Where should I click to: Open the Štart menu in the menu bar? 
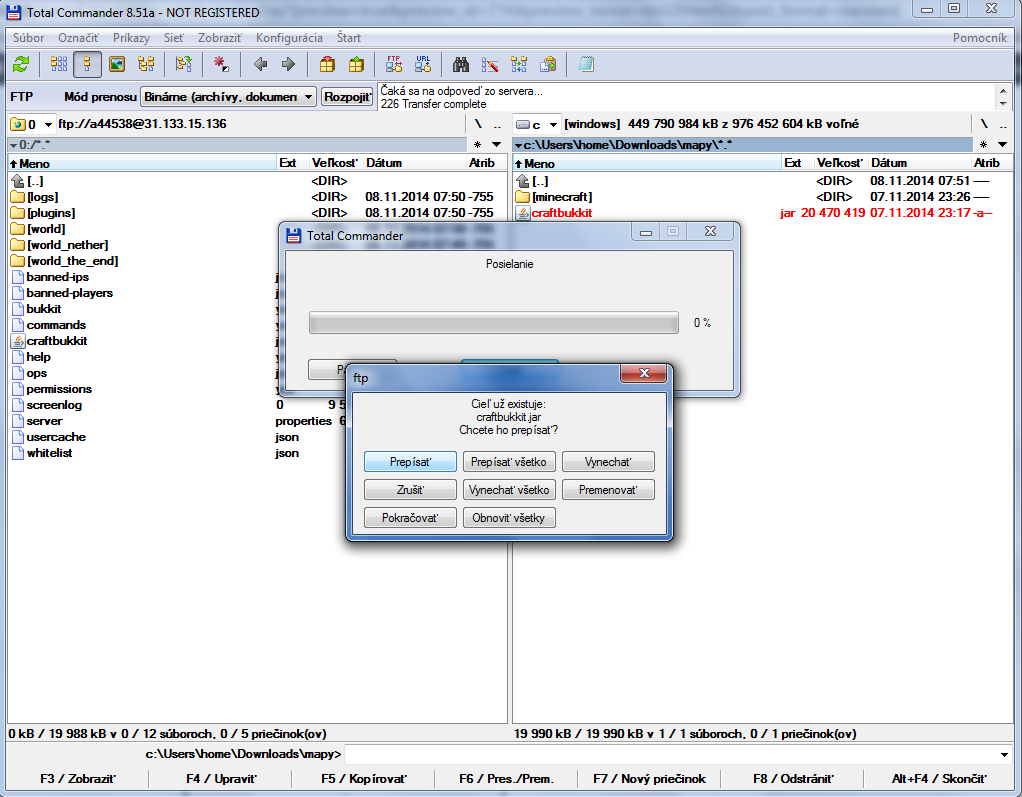(x=349, y=38)
